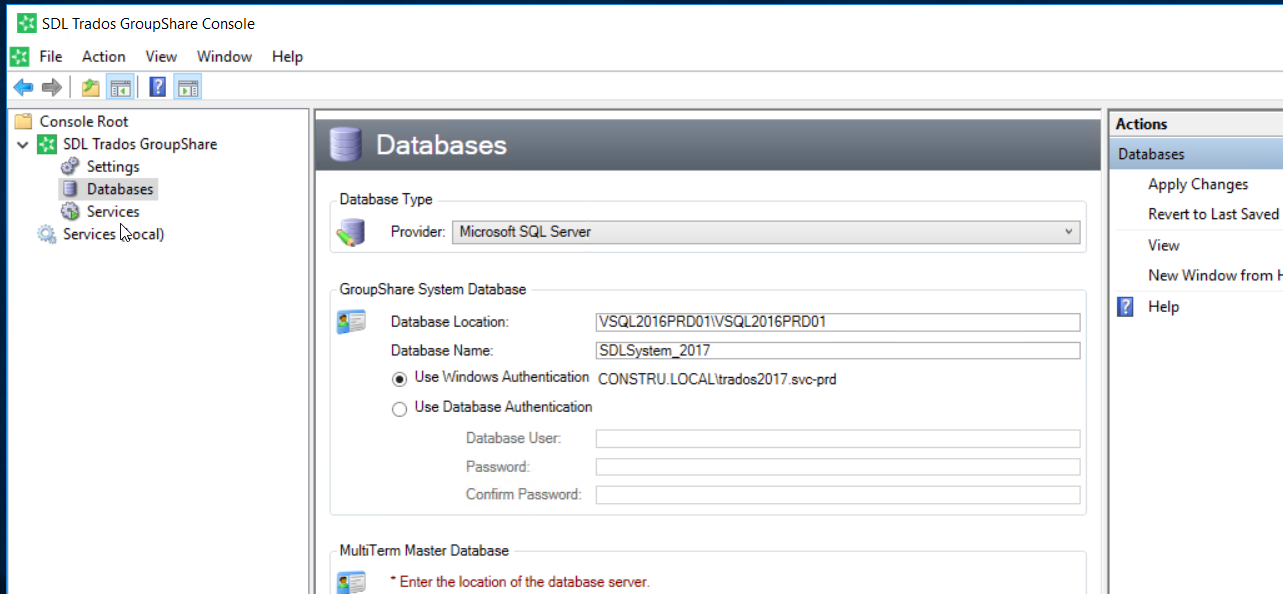Toggle the Show/Hide Action Pane toolbar icon
The width and height of the screenshot is (1283, 594).
[x=187, y=88]
